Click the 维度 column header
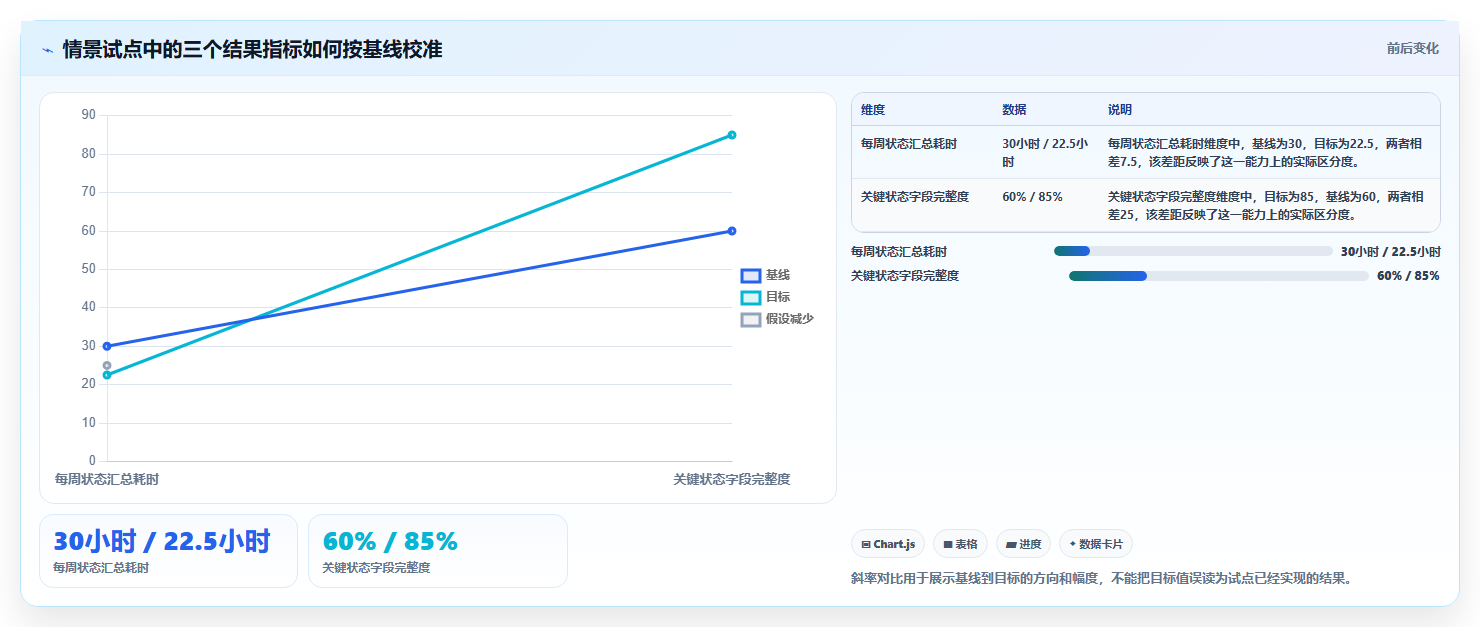The width and height of the screenshot is (1480, 627). [x=873, y=110]
